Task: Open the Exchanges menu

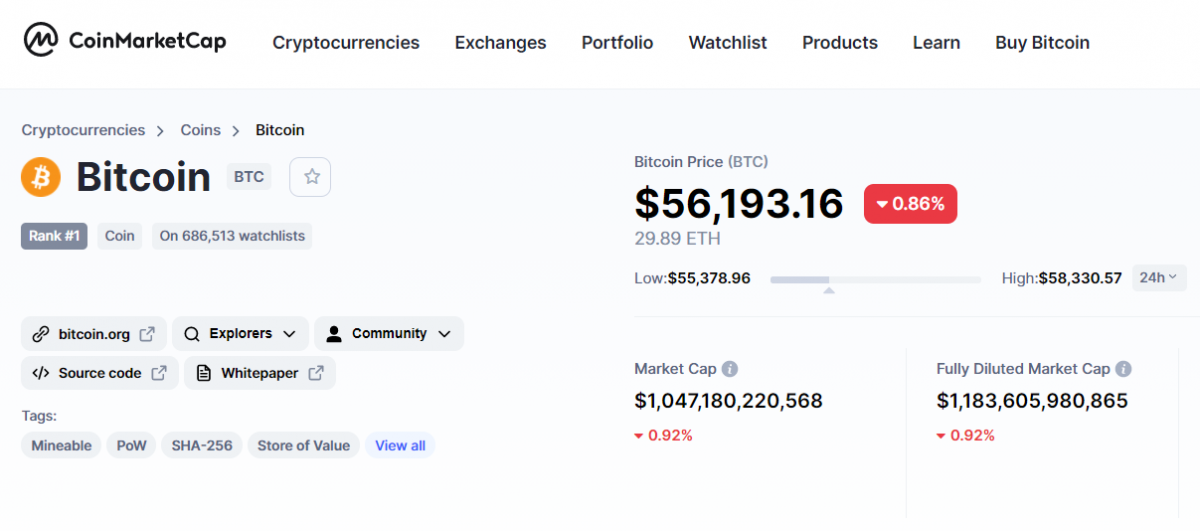Action: point(500,43)
